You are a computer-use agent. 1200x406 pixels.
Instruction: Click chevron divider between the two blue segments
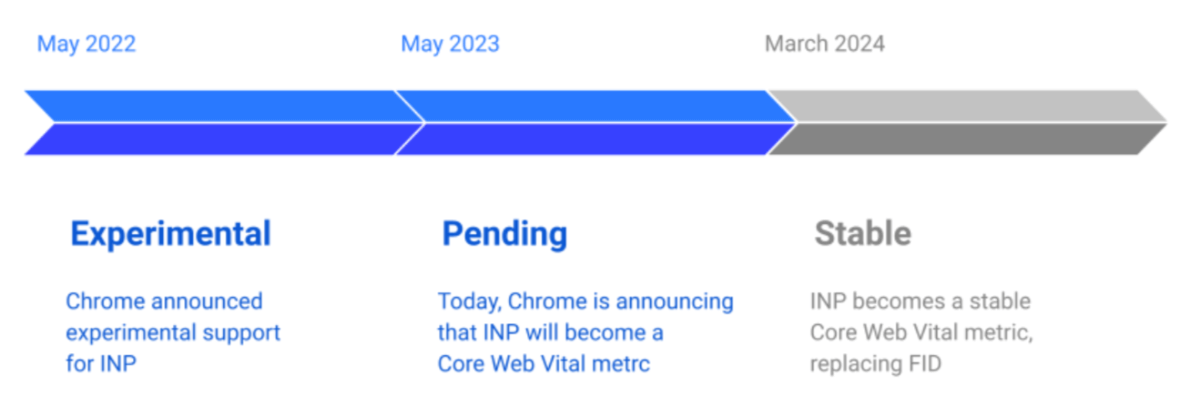412,122
